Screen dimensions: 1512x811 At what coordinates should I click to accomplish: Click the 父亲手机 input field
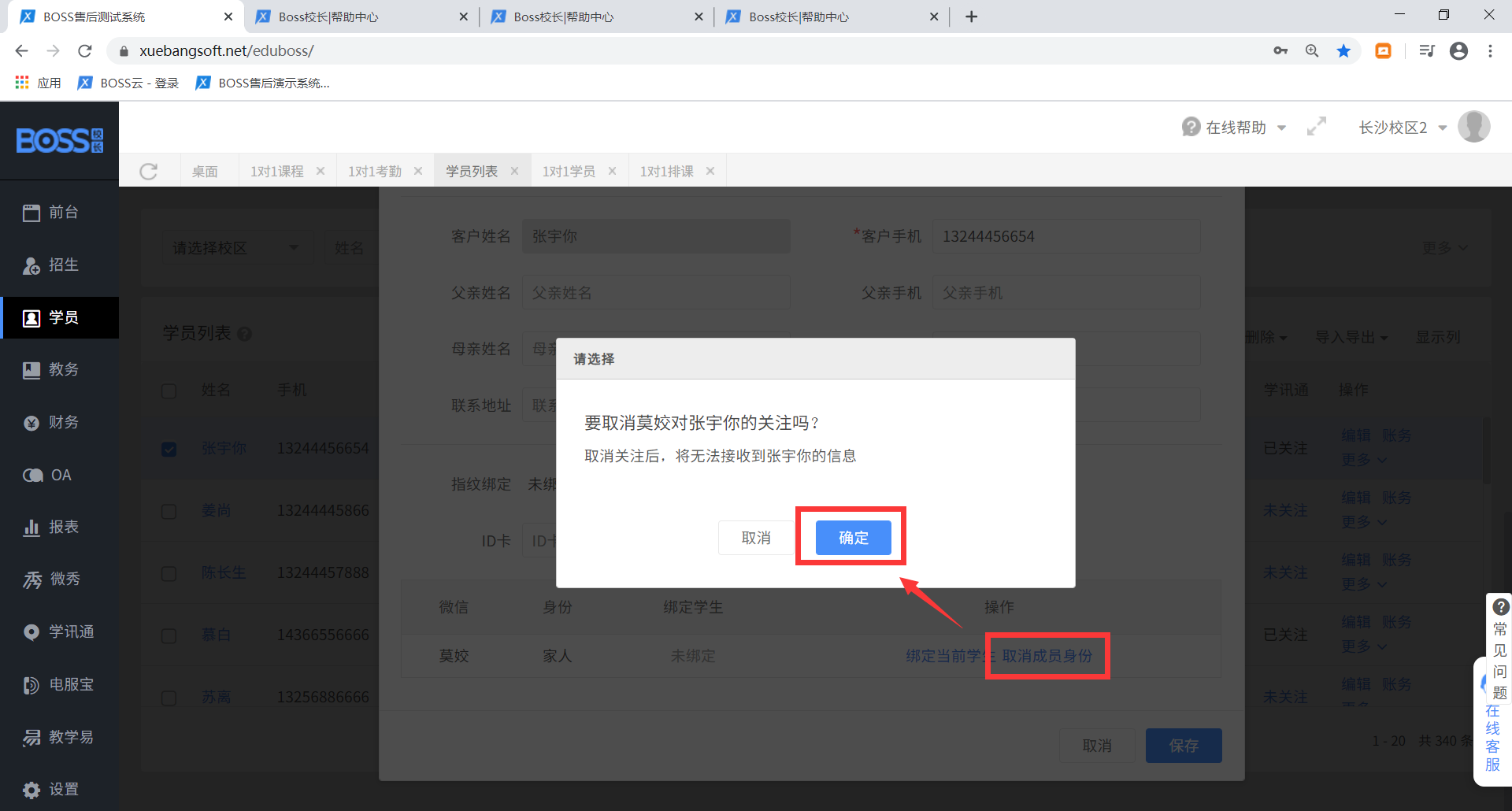tap(1066, 293)
